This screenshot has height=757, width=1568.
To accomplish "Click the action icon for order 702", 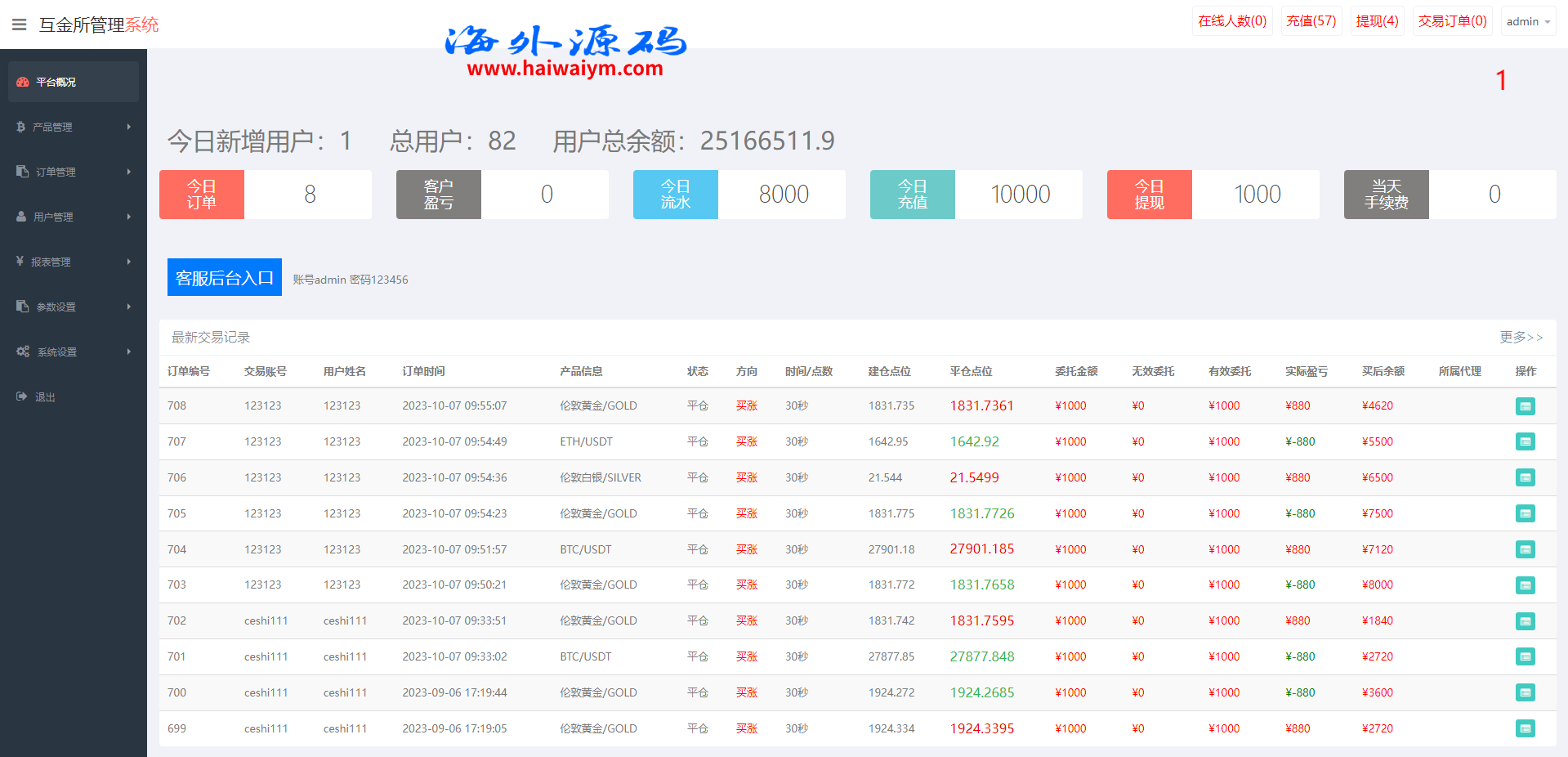I will point(1525,621).
